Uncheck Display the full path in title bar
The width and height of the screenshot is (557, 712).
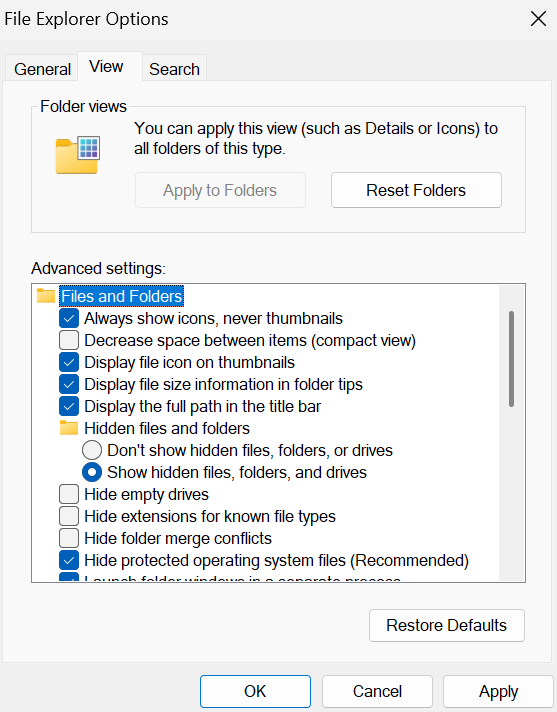point(69,406)
